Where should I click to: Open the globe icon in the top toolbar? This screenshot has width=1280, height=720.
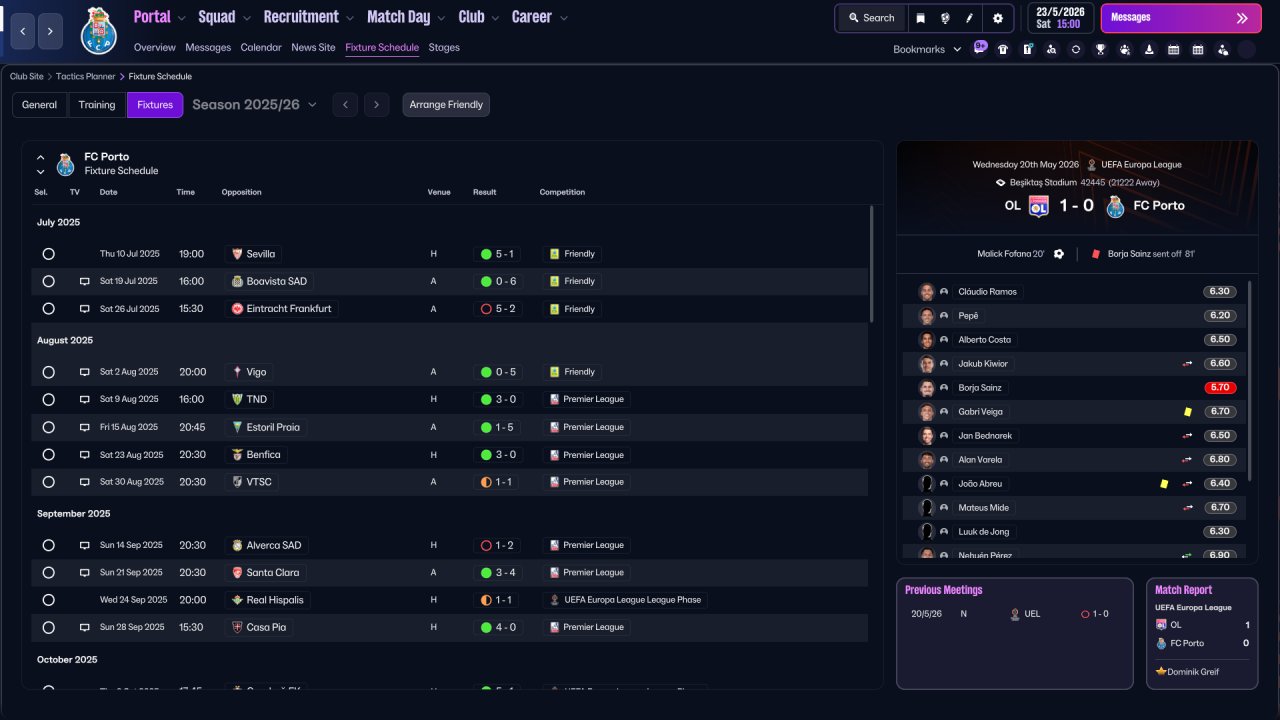click(945, 18)
